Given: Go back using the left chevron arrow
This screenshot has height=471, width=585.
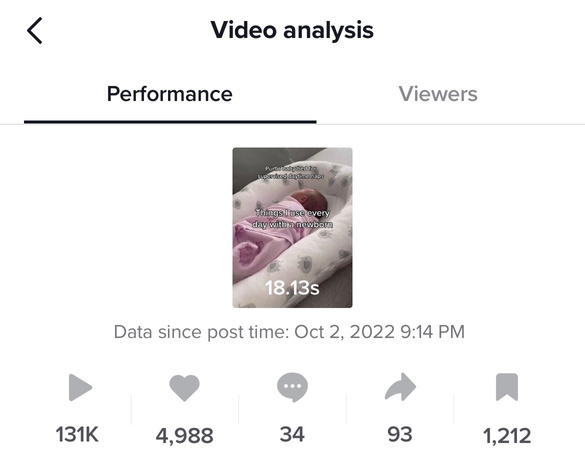Looking at the screenshot, I should (x=34, y=31).
